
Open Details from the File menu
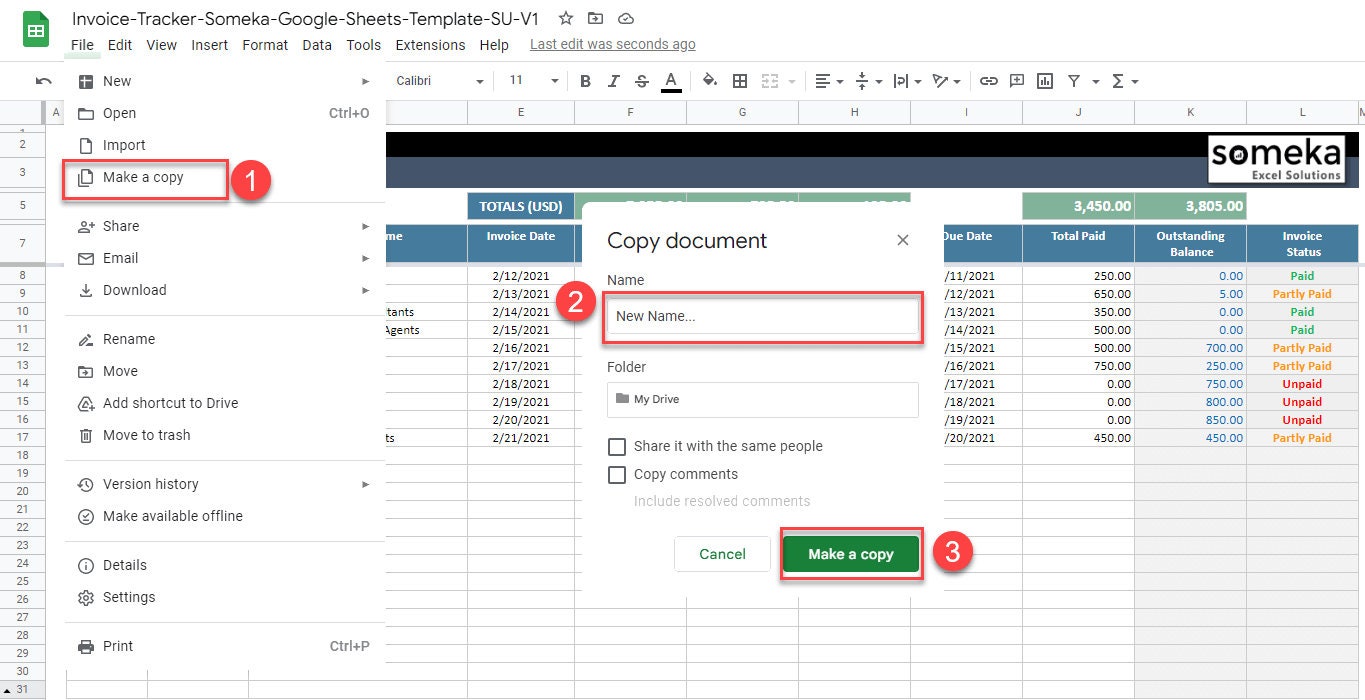[225, 565]
